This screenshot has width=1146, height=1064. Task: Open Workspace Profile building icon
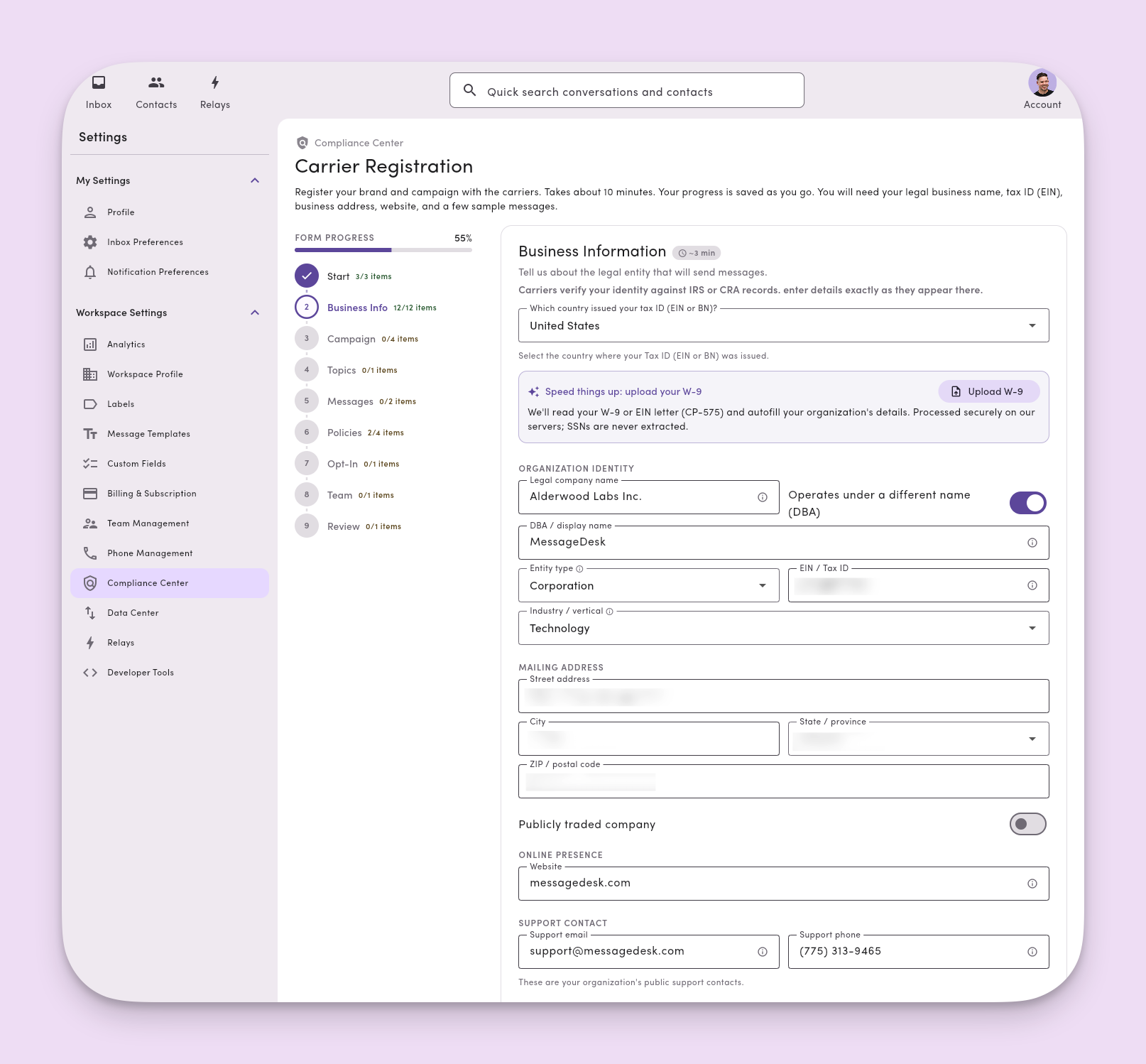90,374
